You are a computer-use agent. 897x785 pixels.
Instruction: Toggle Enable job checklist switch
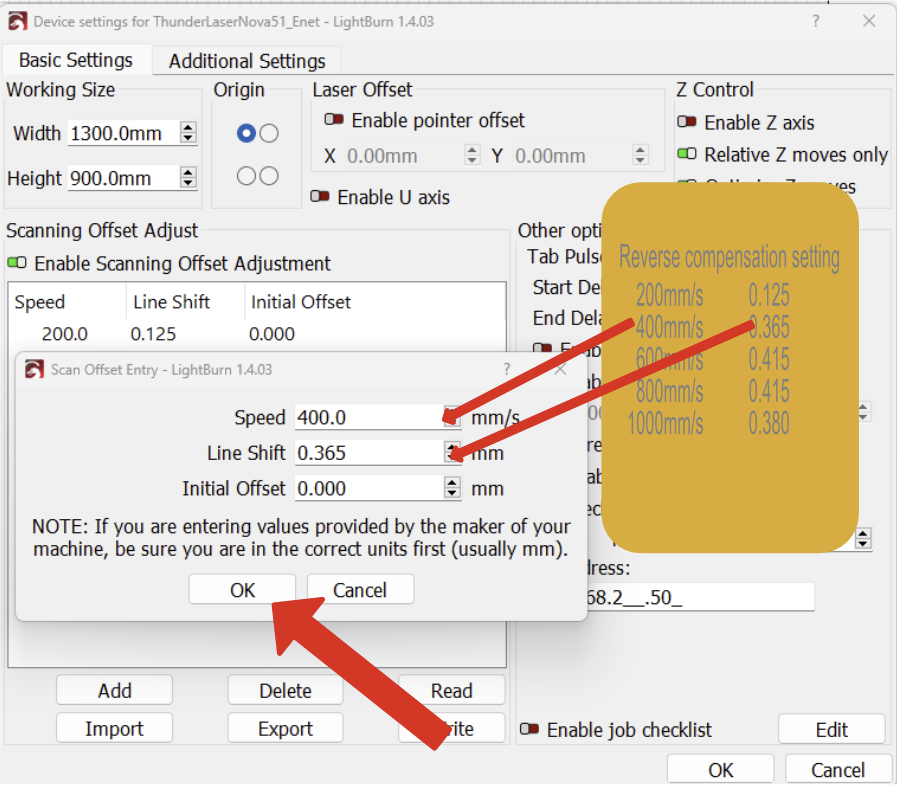[x=529, y=729]
